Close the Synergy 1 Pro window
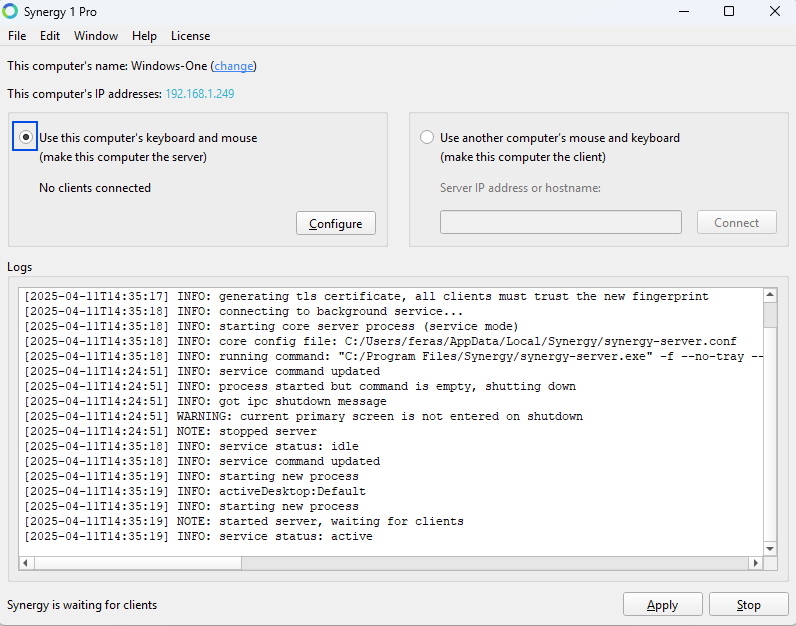Screen dimensions: 796x626 click(x=774, y=12)
